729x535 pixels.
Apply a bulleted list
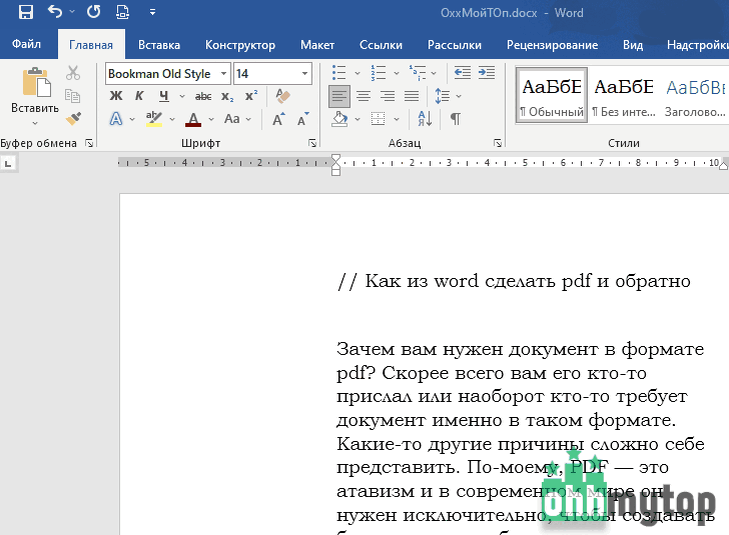point(339,73)
